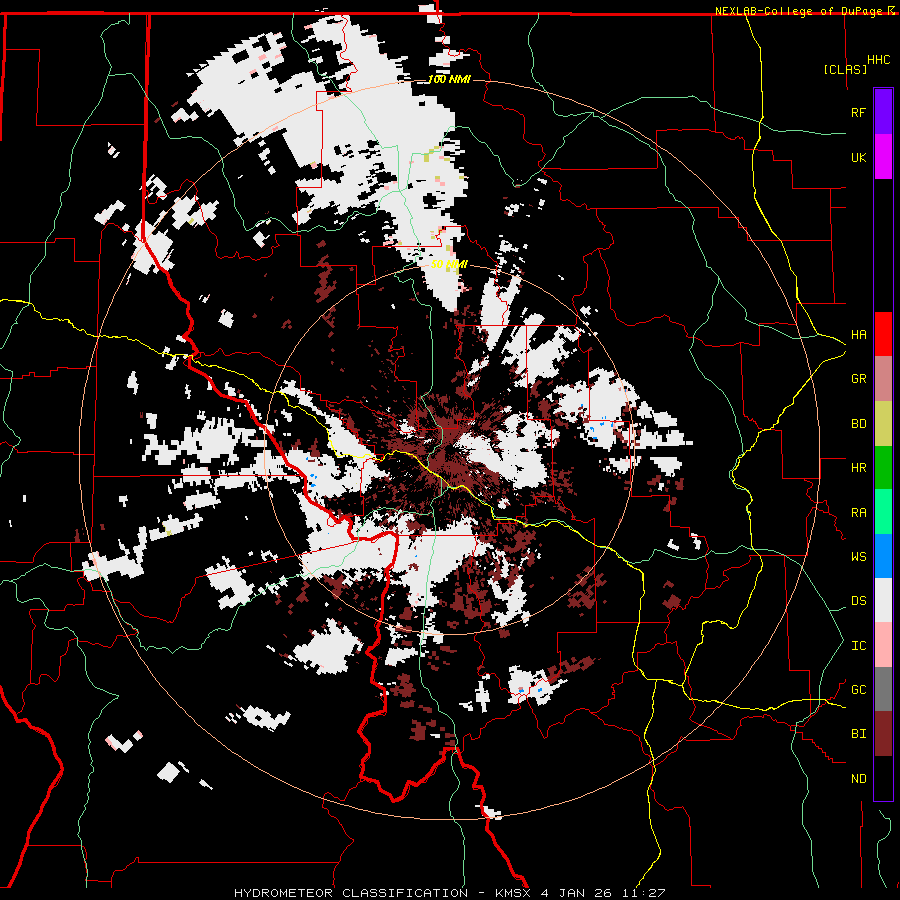Select the BD yellow legend block
900x900 pixels.
(x=883, y=423)
